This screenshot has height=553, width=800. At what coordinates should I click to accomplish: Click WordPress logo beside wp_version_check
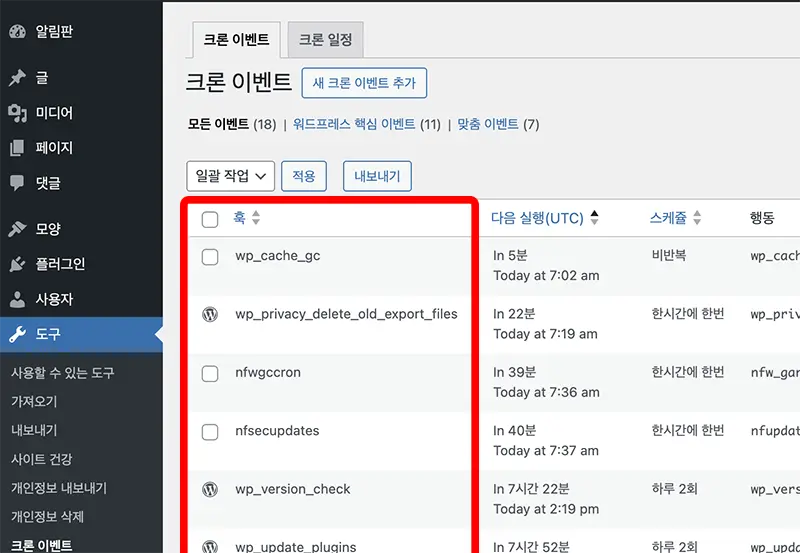(210, 490)
